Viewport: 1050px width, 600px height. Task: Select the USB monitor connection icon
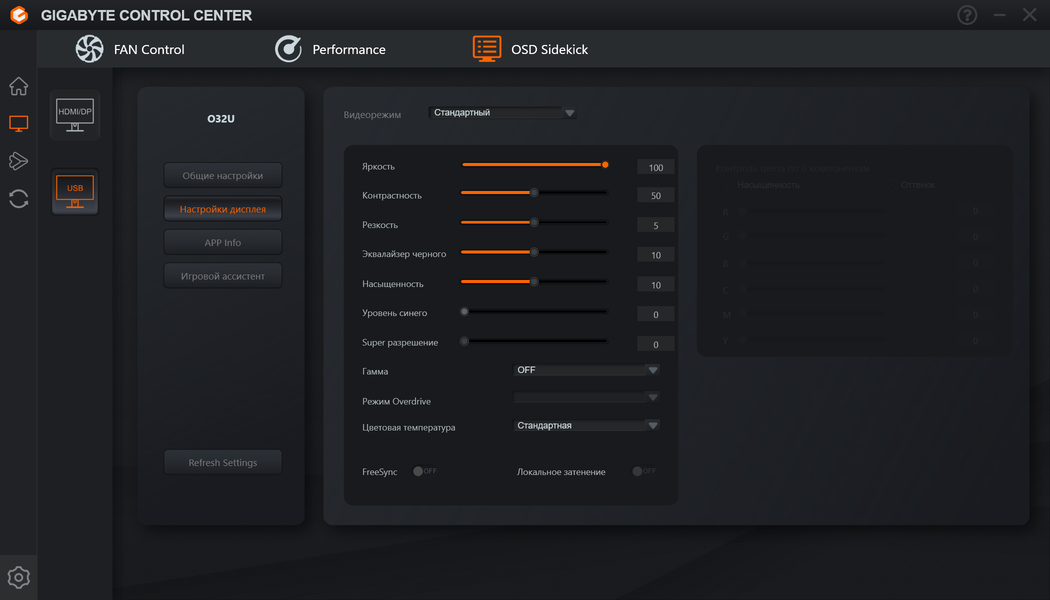pyautogui.click(x=75, y=192)
